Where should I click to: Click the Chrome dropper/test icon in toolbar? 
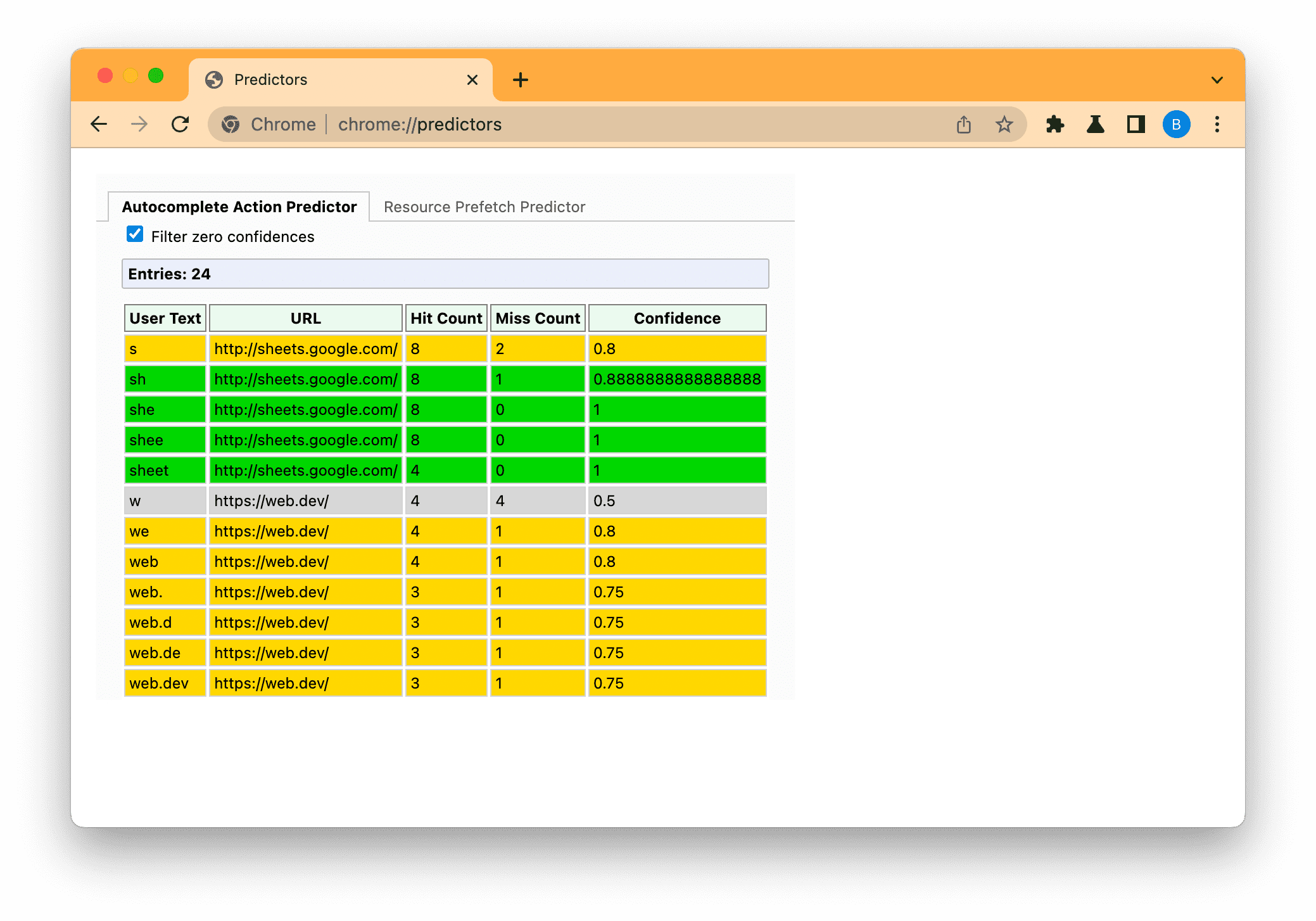click(x=1095, y=124)
